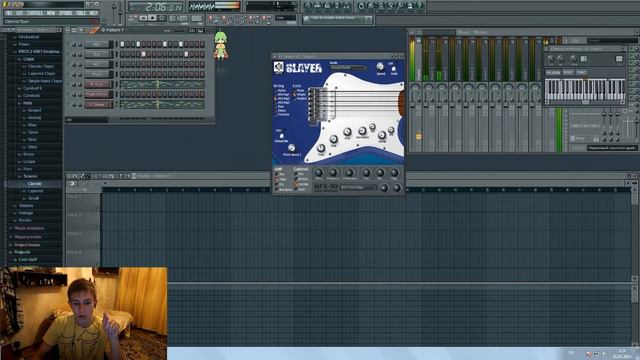Image resolution: width=640 pixels, height=360 pixels.
Task: Click the Slayer logo icon
Action: coord(279,67)
